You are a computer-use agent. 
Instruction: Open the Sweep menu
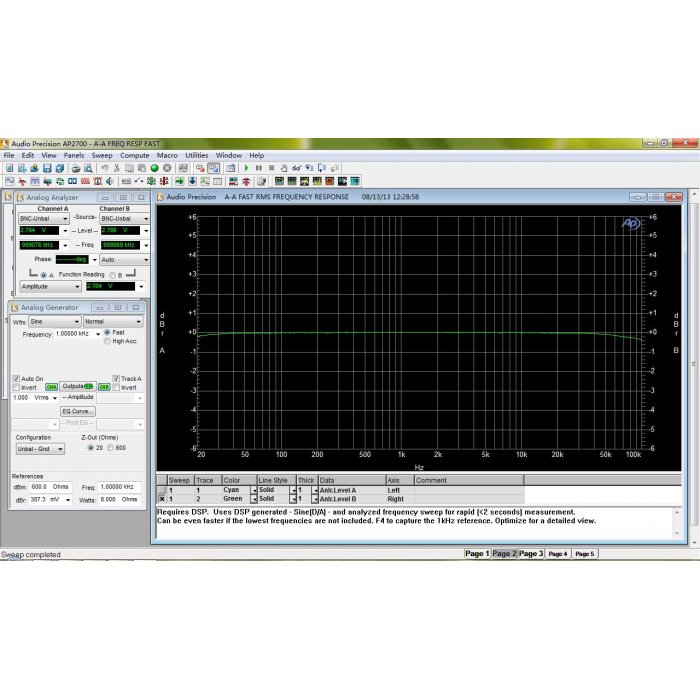102,155
